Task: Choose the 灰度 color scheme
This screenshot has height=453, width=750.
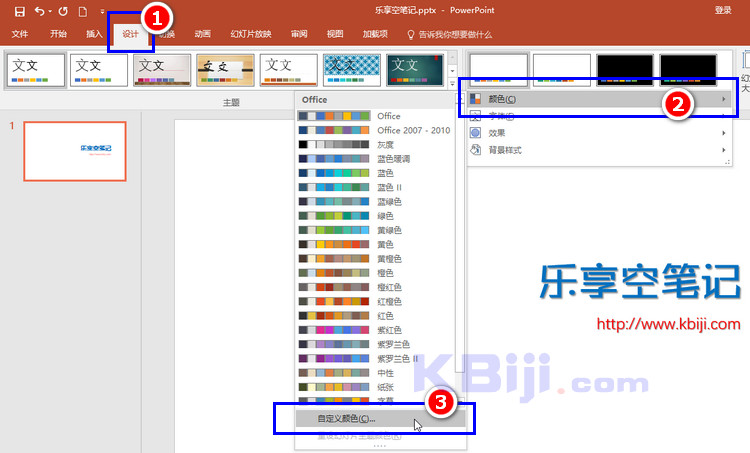Action: coord(375,144)
